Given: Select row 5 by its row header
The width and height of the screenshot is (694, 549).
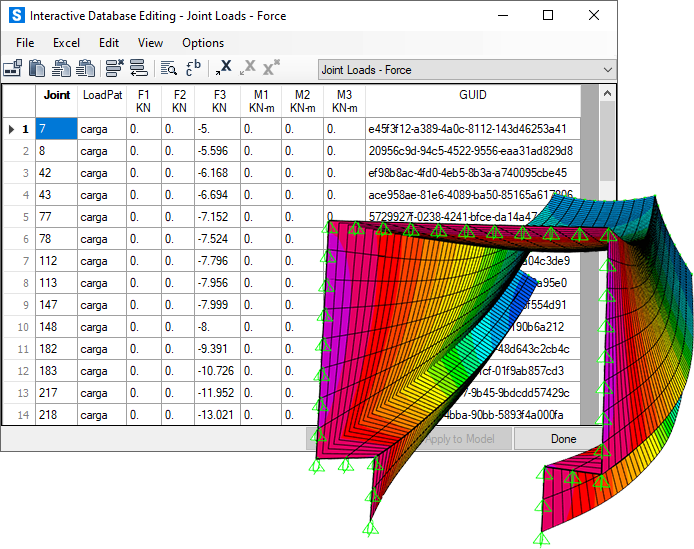Looking at the screenshot, I should (18, 217).
